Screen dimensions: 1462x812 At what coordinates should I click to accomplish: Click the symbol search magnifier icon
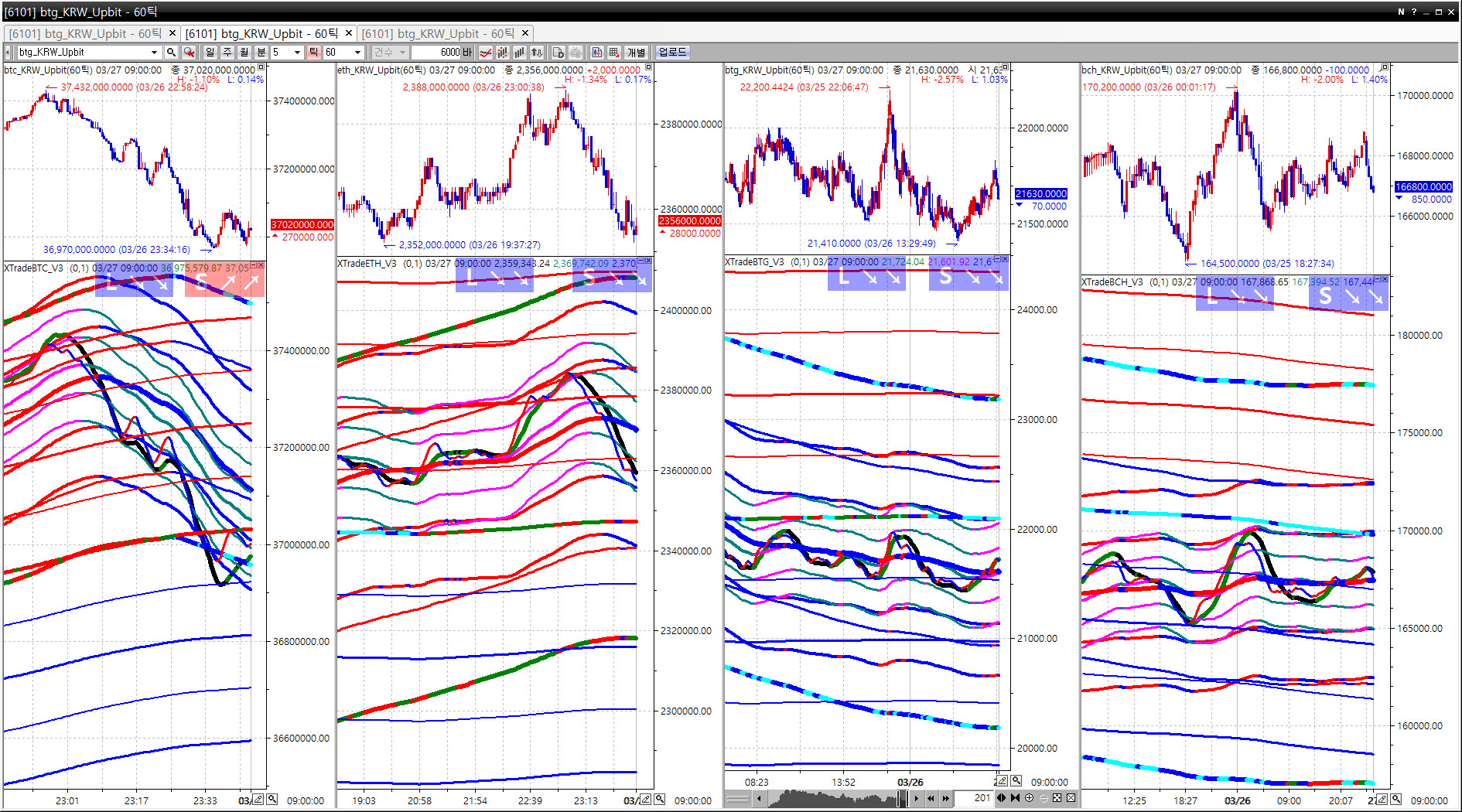pyautogui.click(x=171, y=53)
